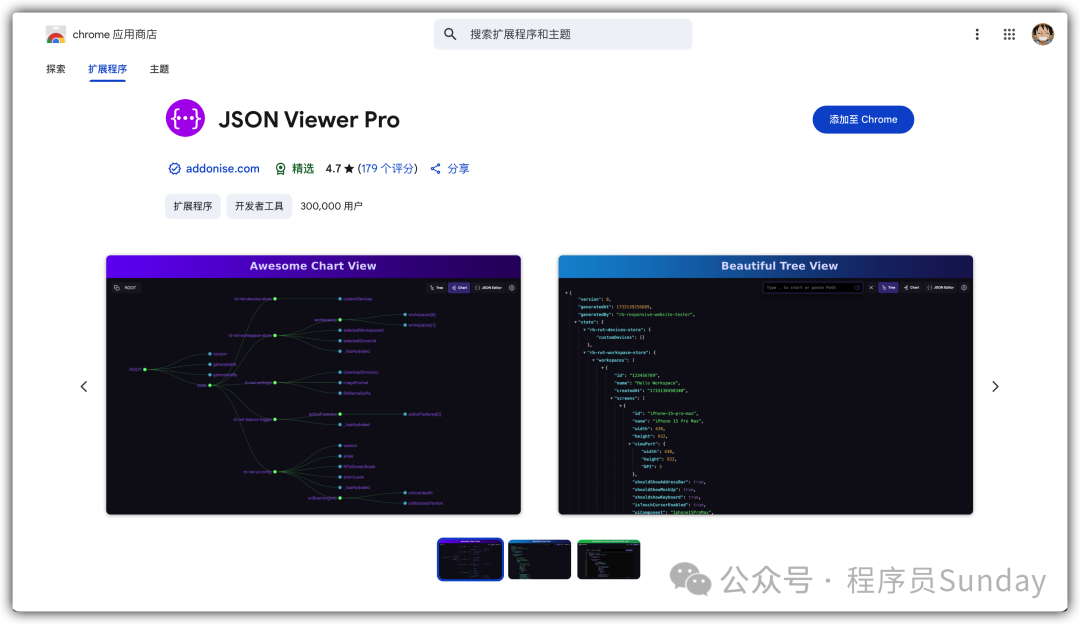Screen dimensions: 1080x624
Task: Click the 添加至 Chrome button
Action: (863, 119)
